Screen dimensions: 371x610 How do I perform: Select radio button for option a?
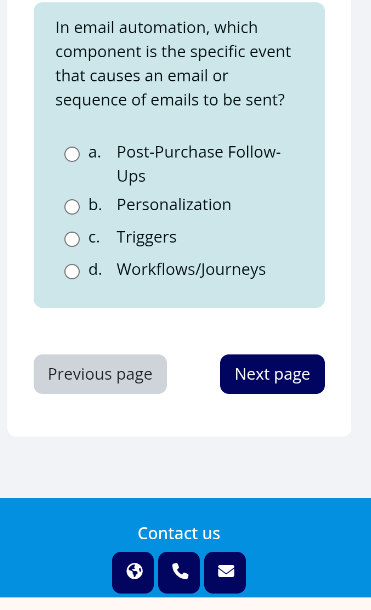pos(72,154)
